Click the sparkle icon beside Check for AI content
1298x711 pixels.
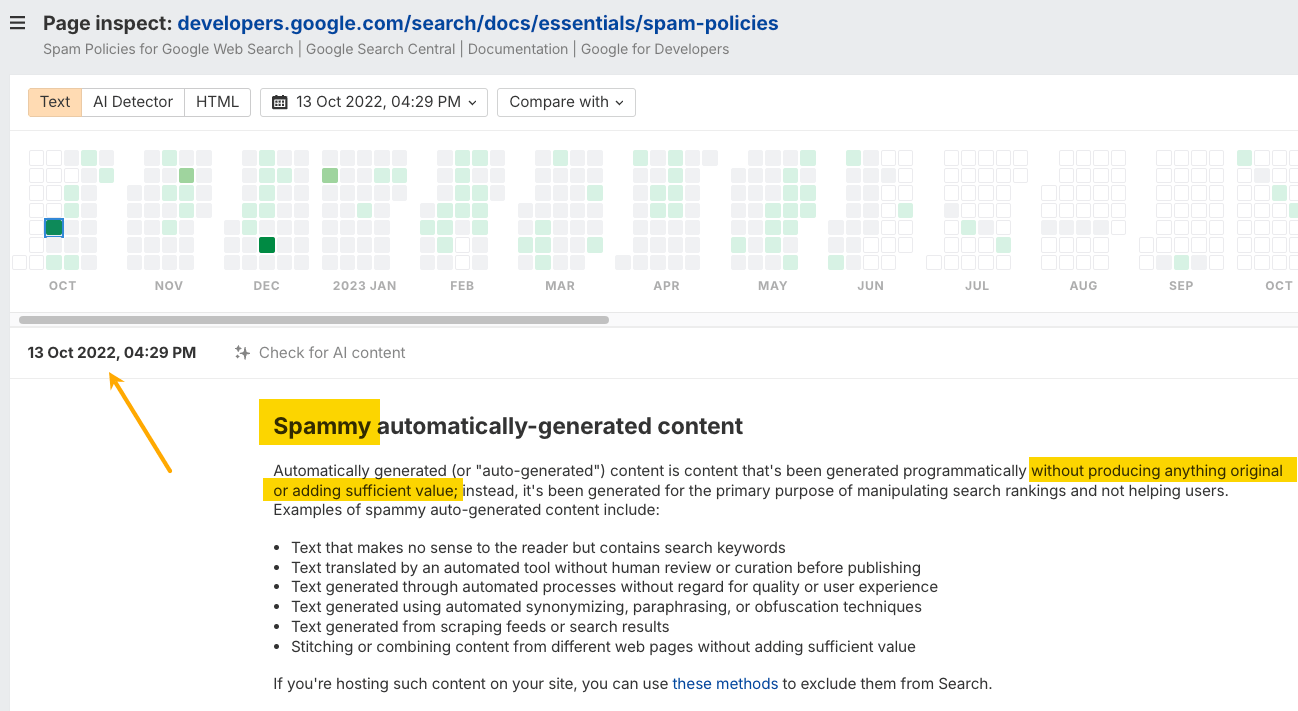(241, 352)
